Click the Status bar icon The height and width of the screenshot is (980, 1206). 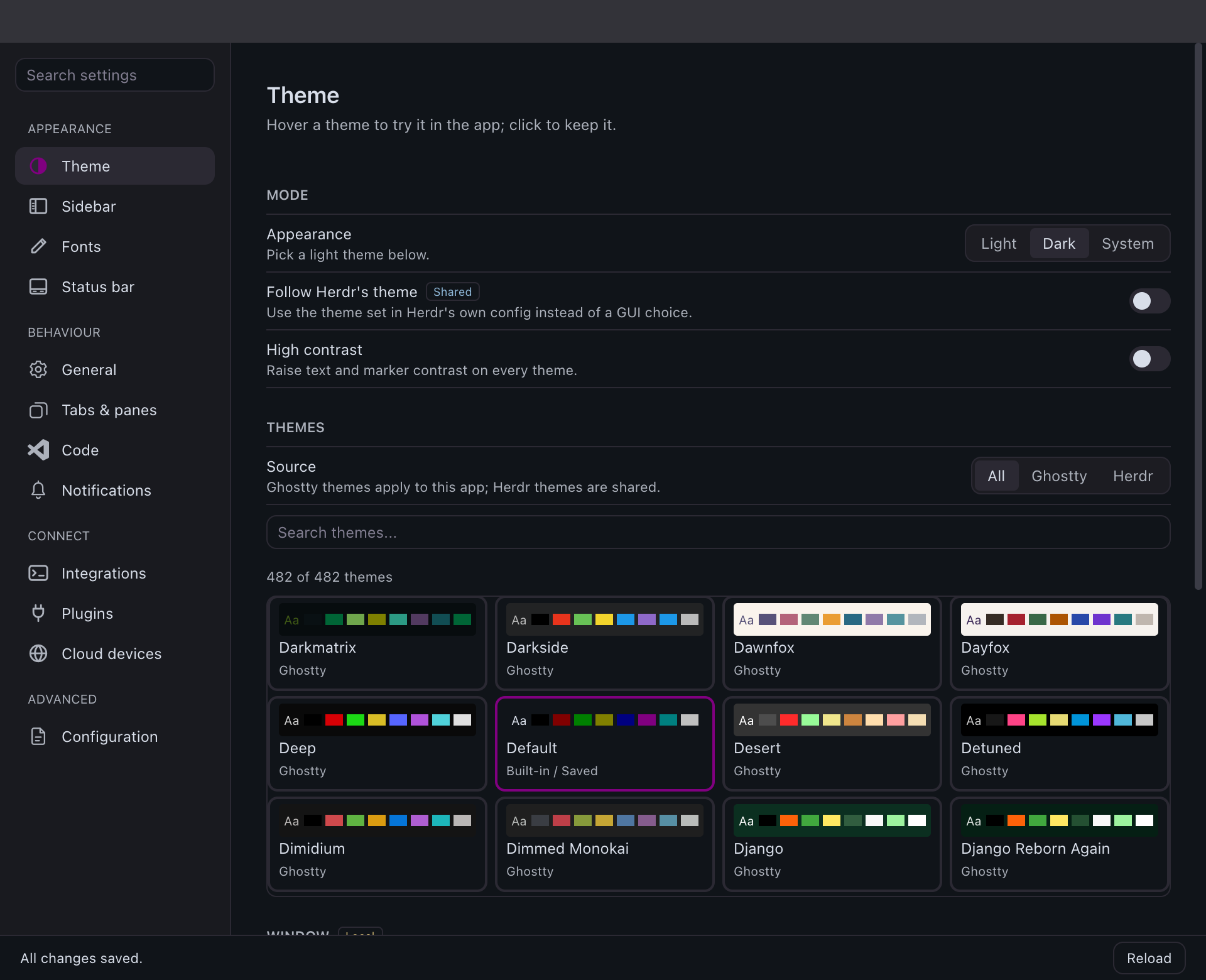click(x=38, y=286)
